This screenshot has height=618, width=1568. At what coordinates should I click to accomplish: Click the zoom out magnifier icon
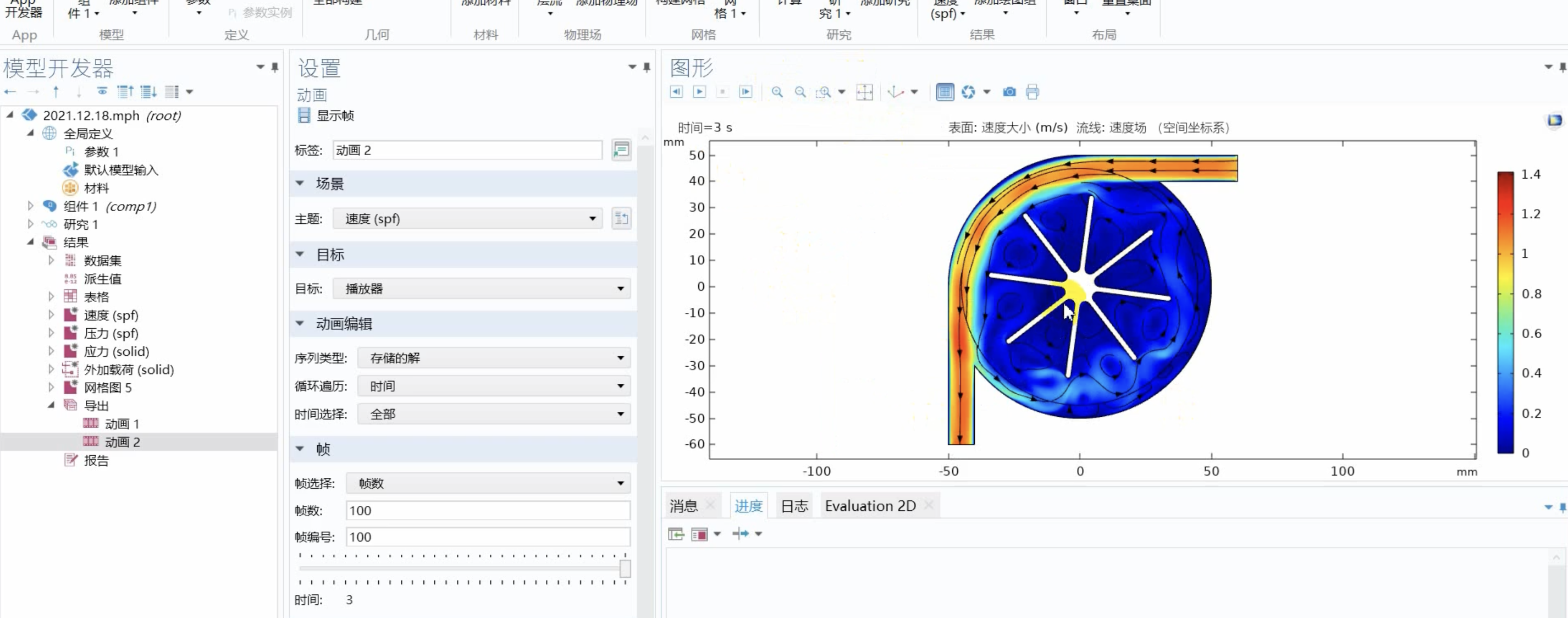pos(800,92)
